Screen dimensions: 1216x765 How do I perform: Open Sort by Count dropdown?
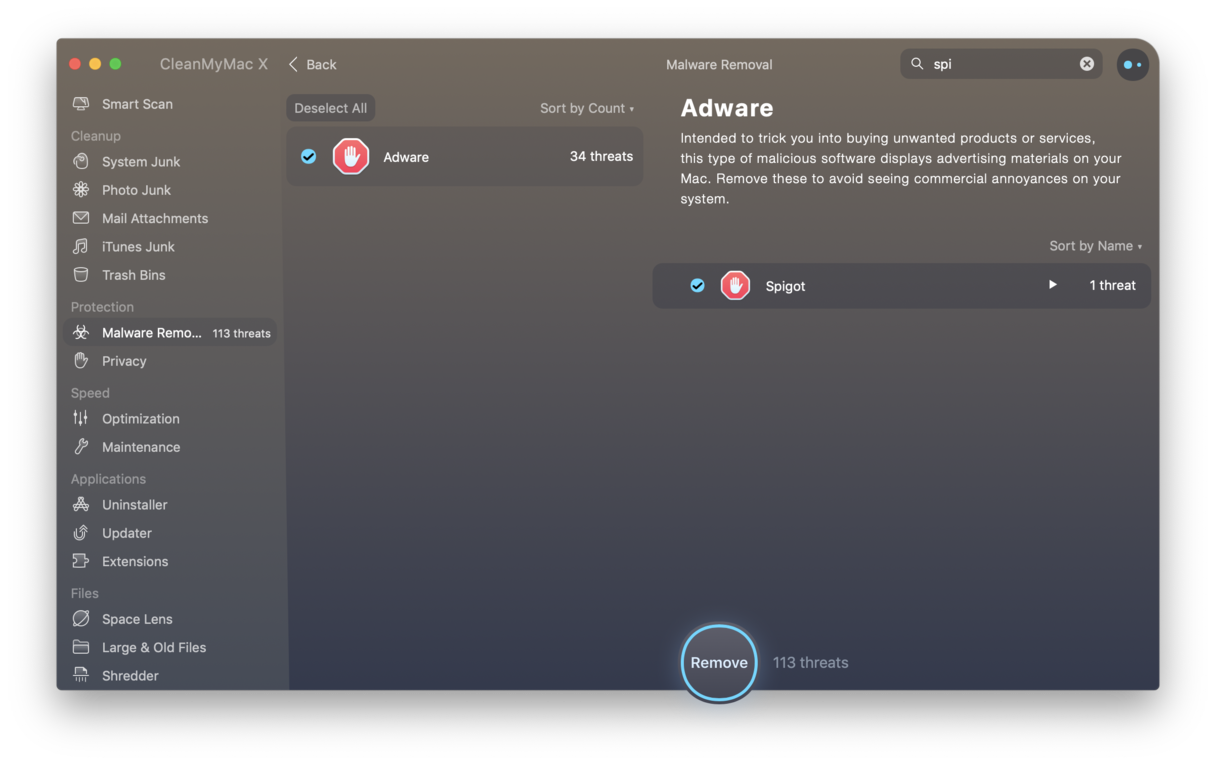[x=587, y=108]
